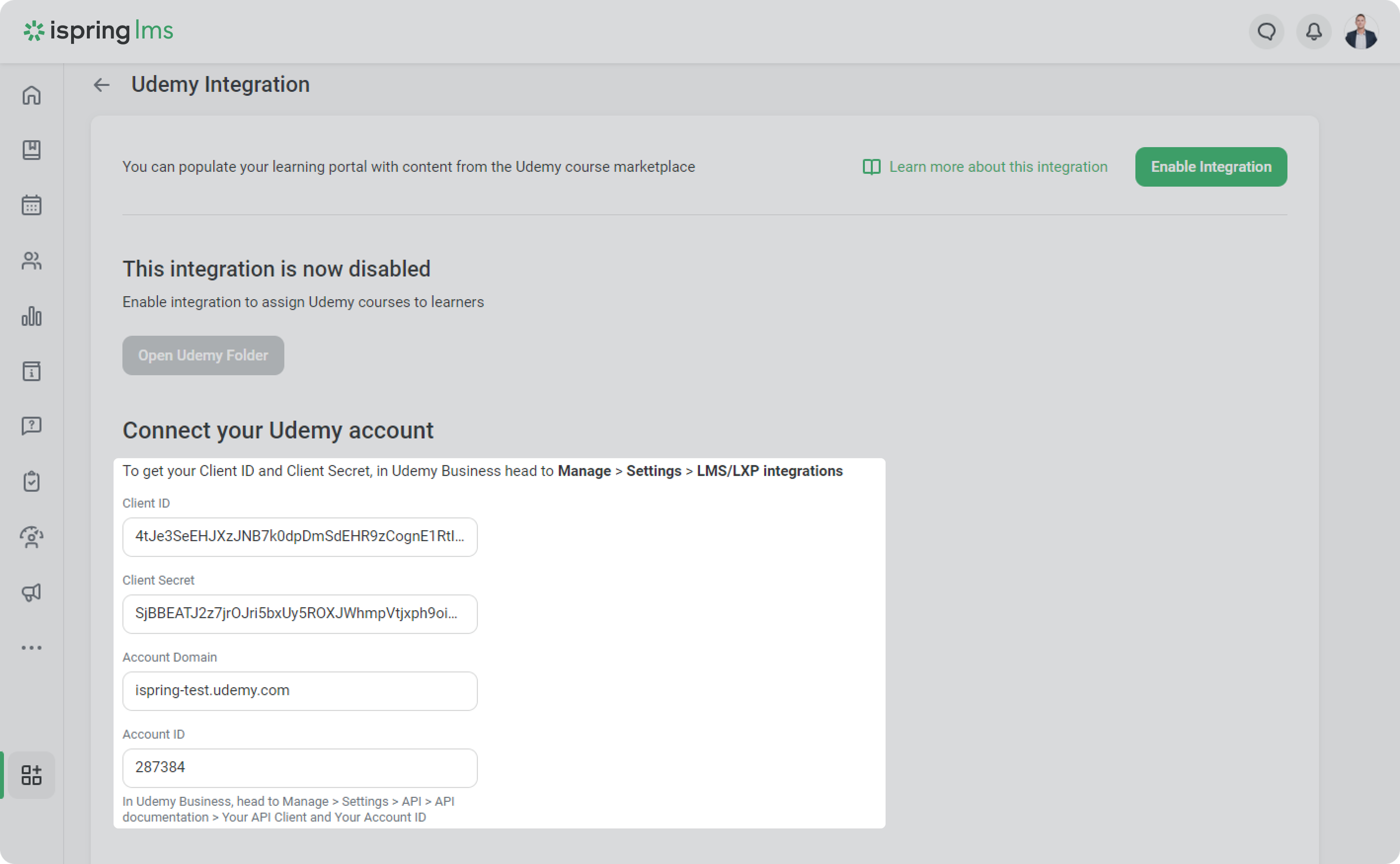This screenshot has height=864, width=1400.
Task: Open the Reports bar chart icon
Action: [32, 316]
